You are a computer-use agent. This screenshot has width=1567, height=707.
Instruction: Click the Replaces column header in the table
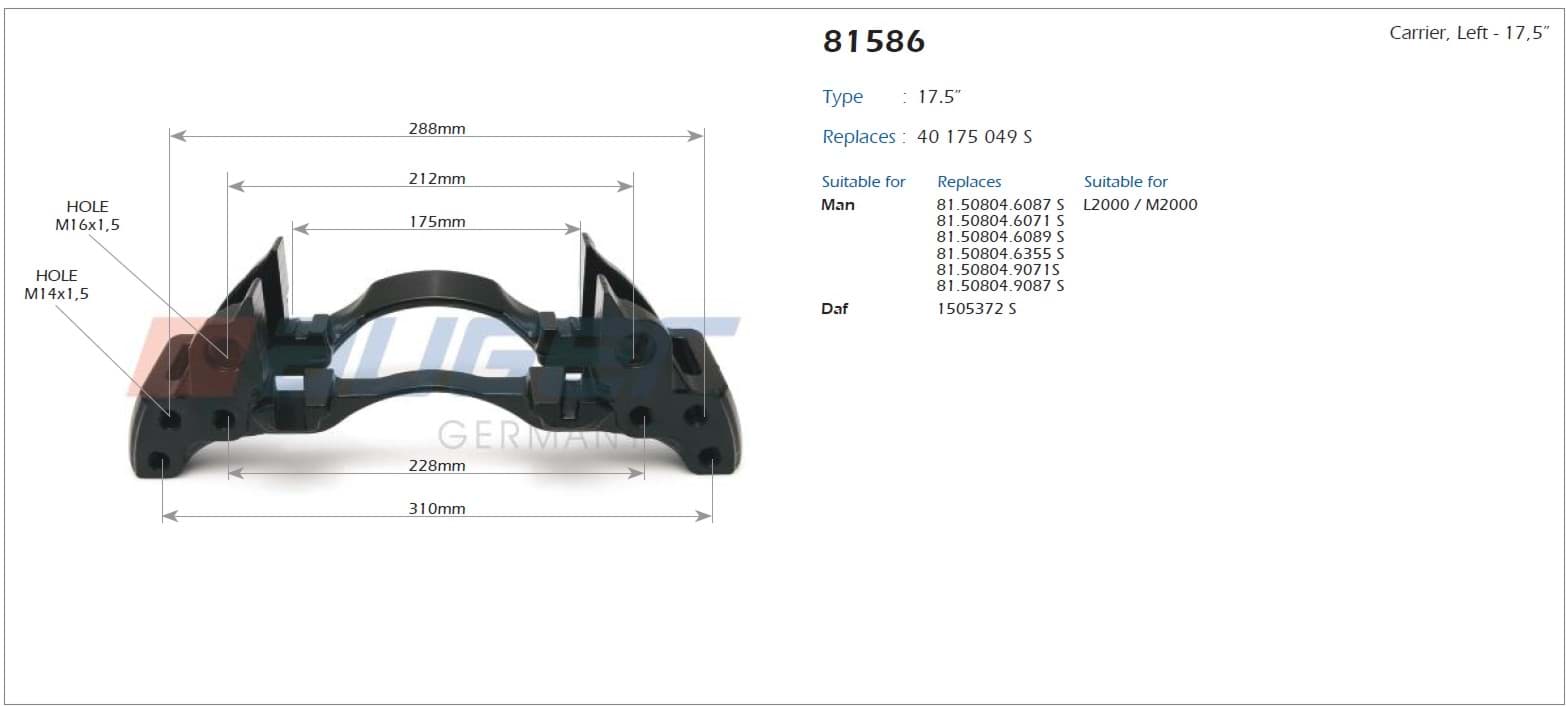969,182
